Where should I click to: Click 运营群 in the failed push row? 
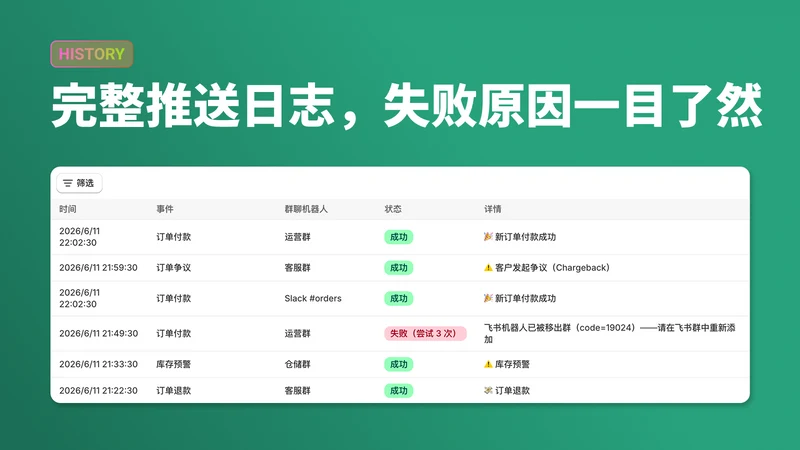(x=297, y=333)
